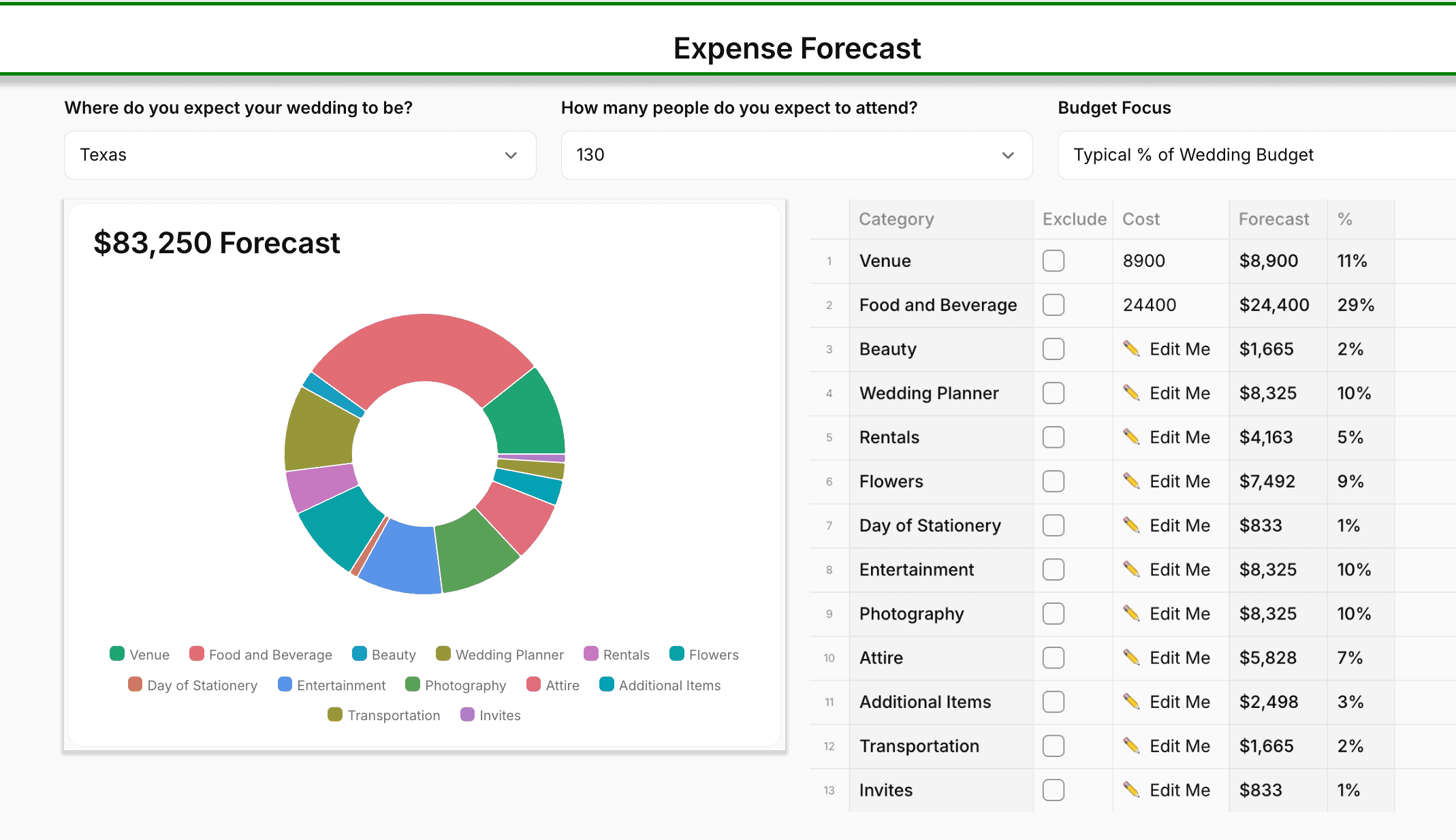Expand the 130 guest count dropdown

(x=796, y=155)
